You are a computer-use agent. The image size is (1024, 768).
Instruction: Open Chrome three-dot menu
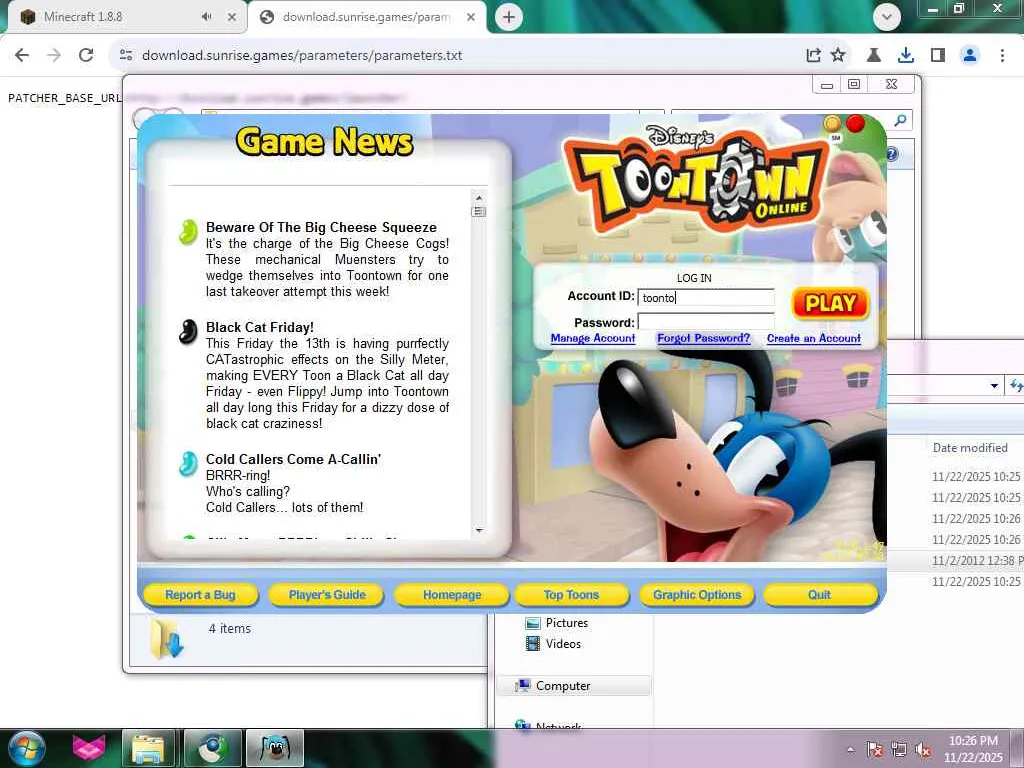pos(1002,55)
